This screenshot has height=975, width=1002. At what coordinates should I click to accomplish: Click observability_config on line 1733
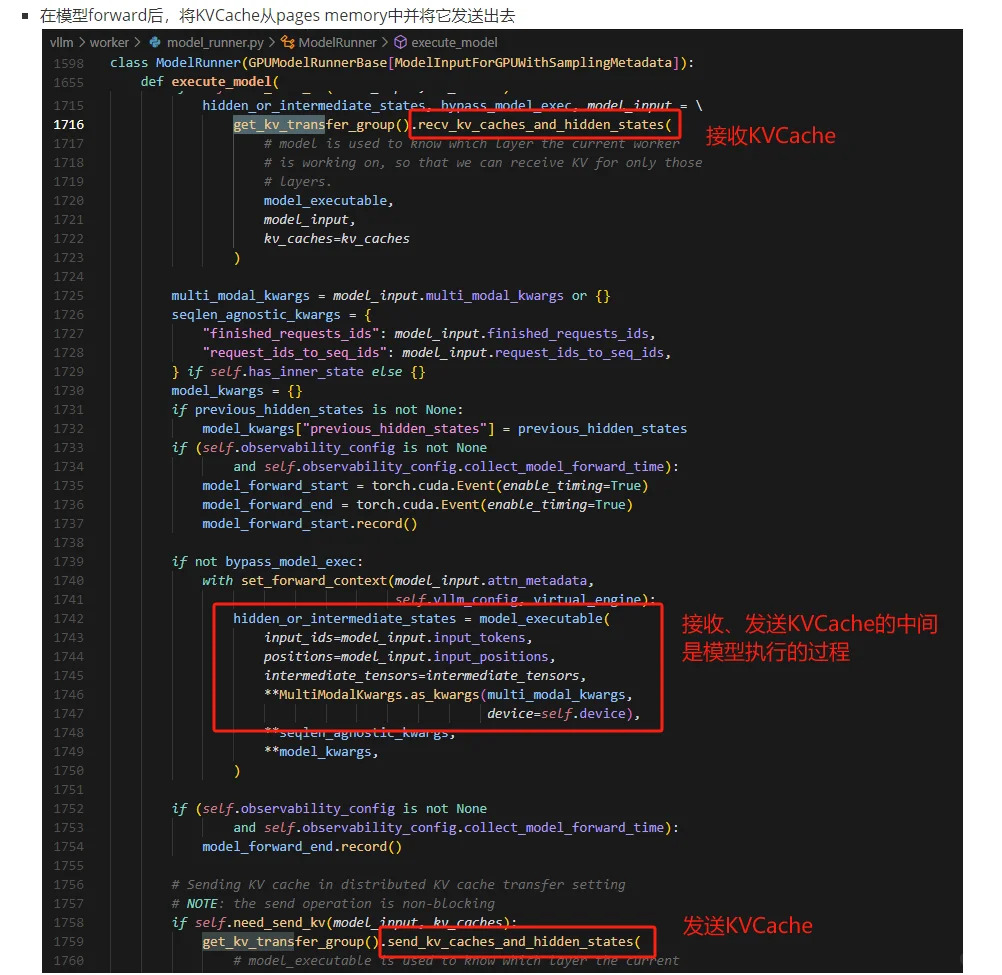click(318, 448)
